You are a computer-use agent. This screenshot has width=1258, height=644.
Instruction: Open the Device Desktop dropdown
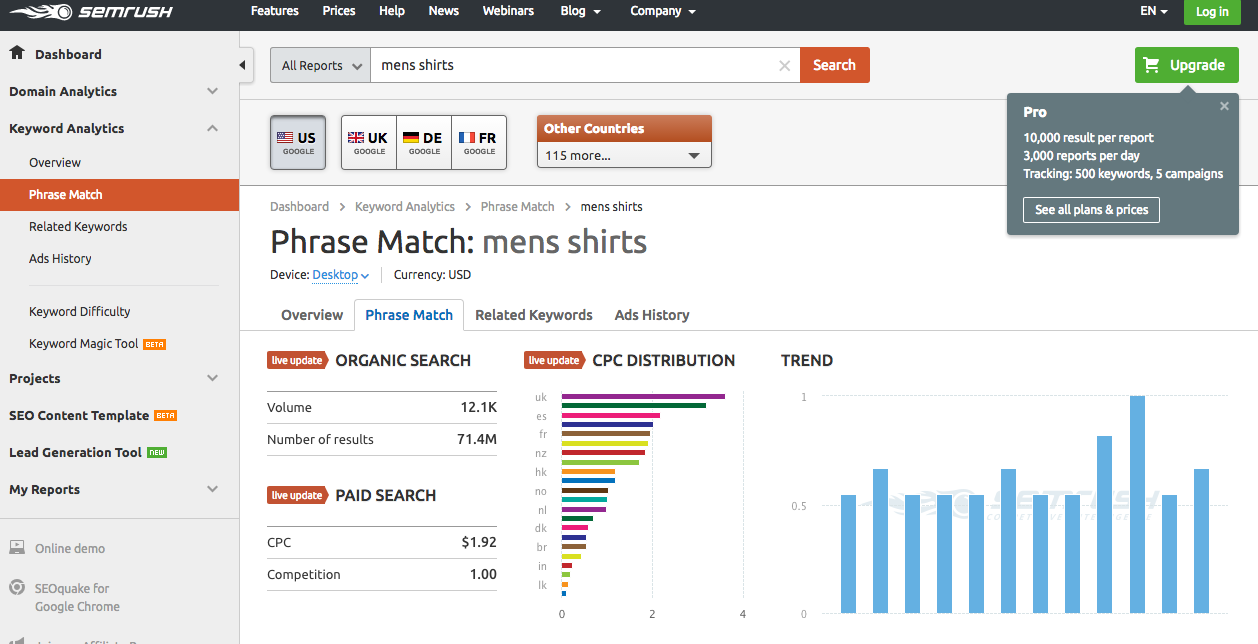341,275
